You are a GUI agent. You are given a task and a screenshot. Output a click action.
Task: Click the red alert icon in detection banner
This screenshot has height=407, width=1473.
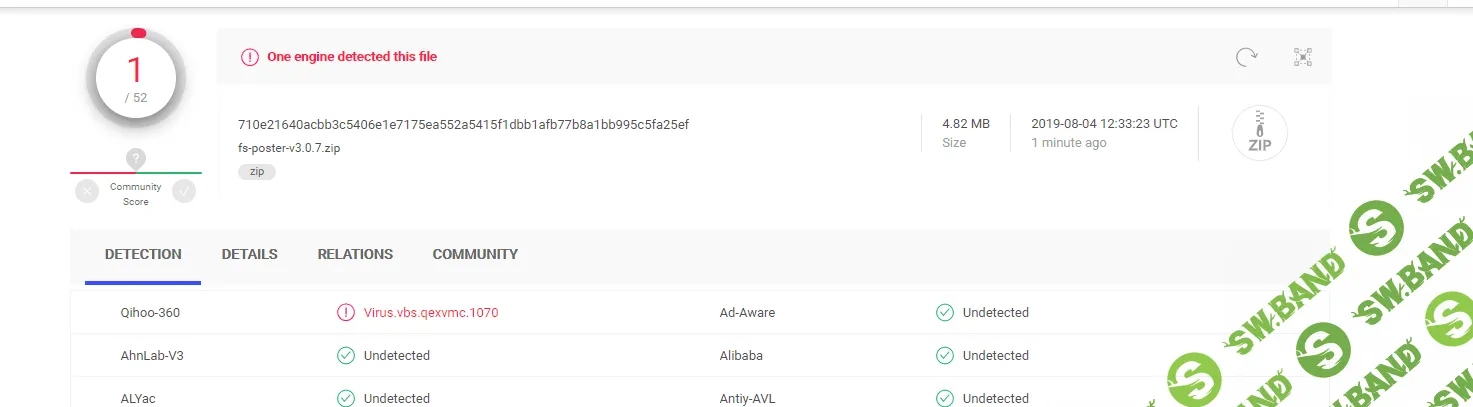click(x=250, y=57)
